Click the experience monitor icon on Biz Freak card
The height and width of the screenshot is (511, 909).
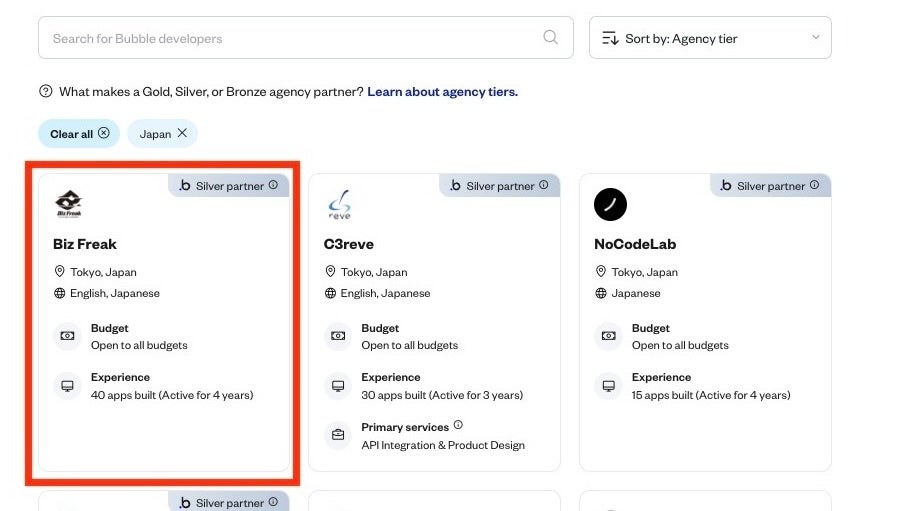coord(67,386)
